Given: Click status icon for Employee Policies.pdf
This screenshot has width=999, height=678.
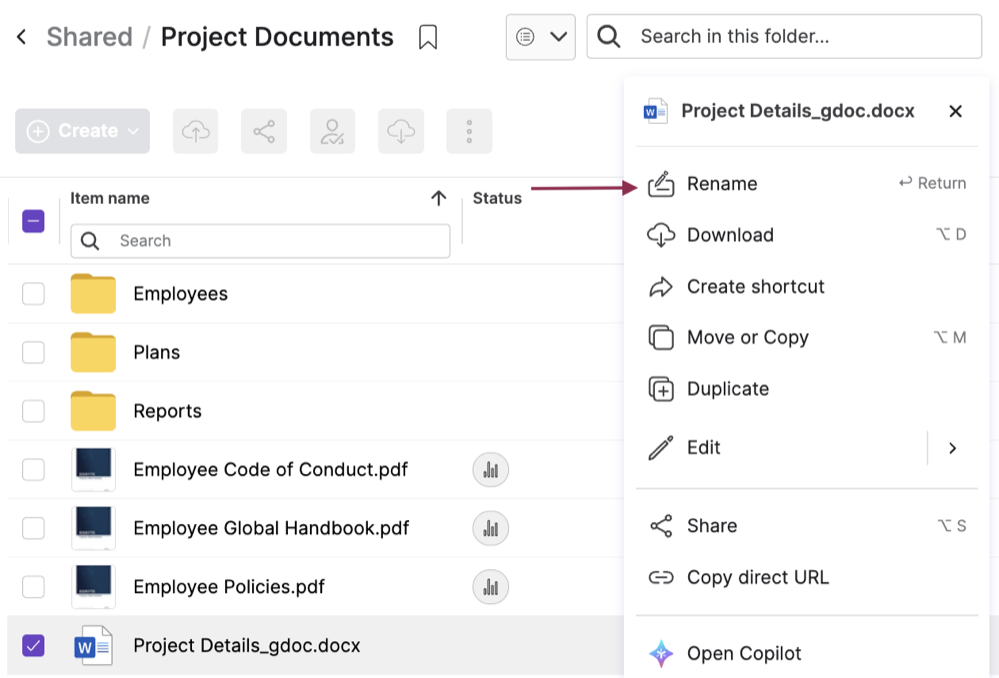Looking at the screenshot, I should point(490,587).
